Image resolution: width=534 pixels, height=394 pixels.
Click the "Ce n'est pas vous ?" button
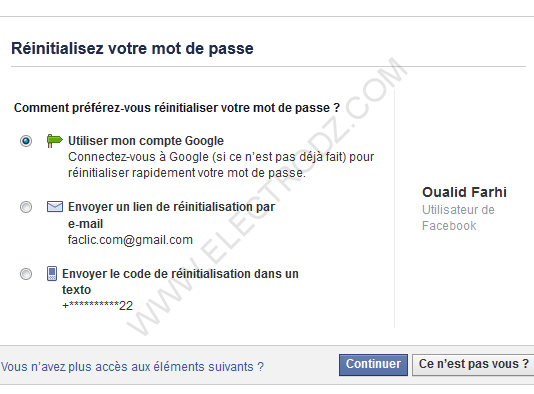[473, 365]
